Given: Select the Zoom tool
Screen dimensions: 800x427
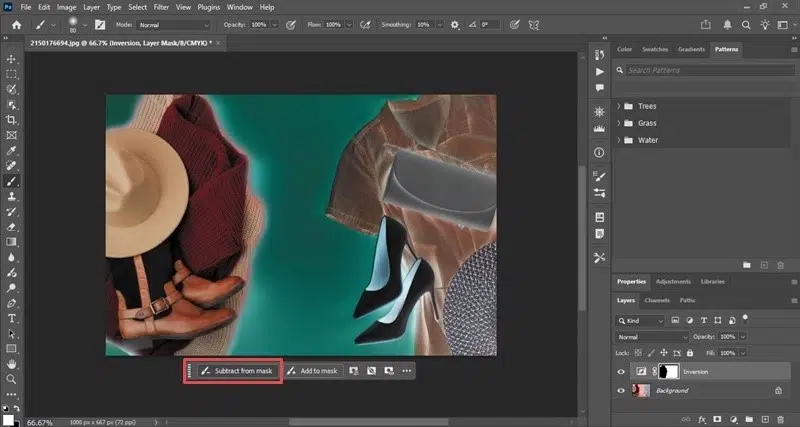Looking at the screenshot, I should point(11,379).
